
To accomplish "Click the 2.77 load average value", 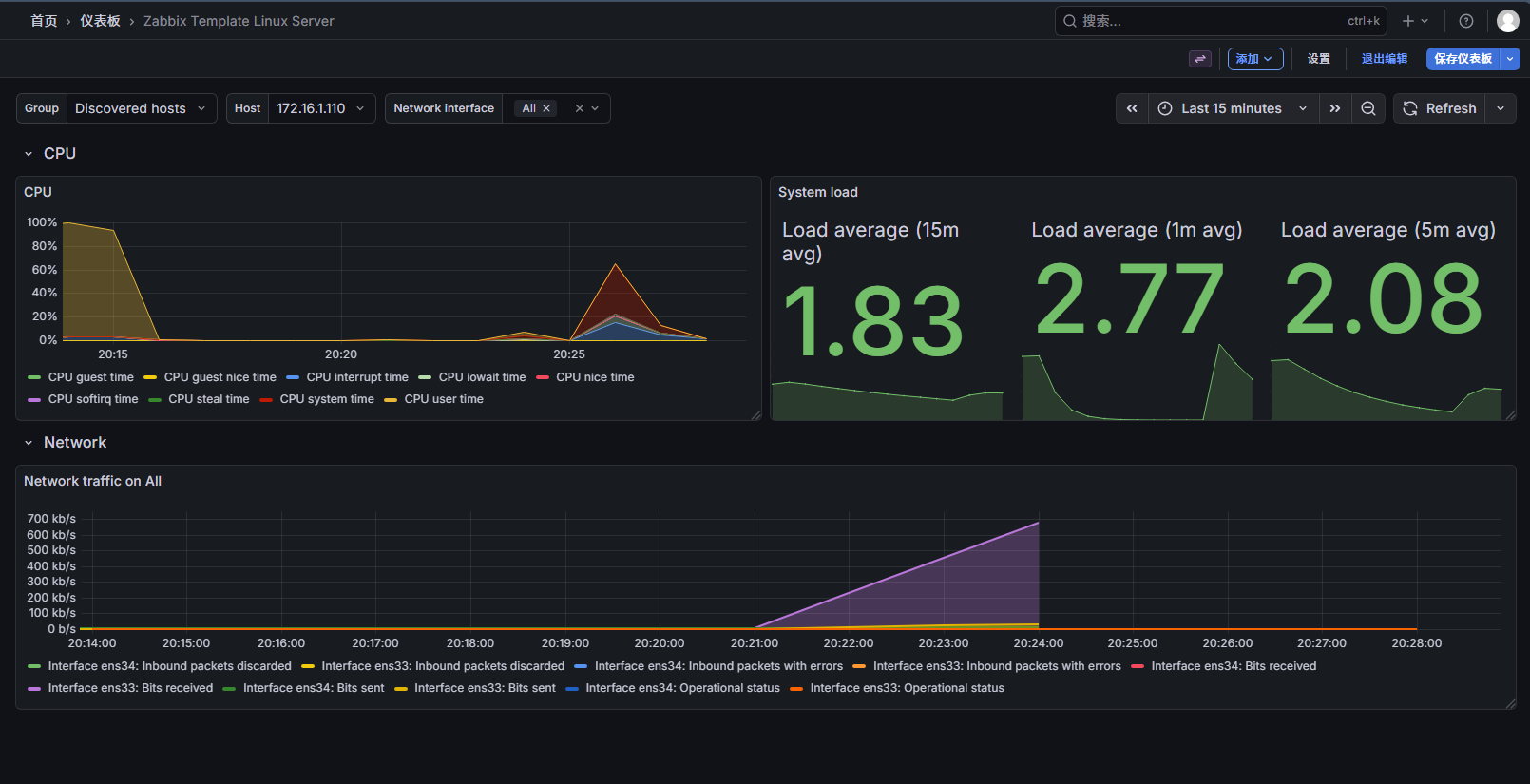I will pos(1129,299).
